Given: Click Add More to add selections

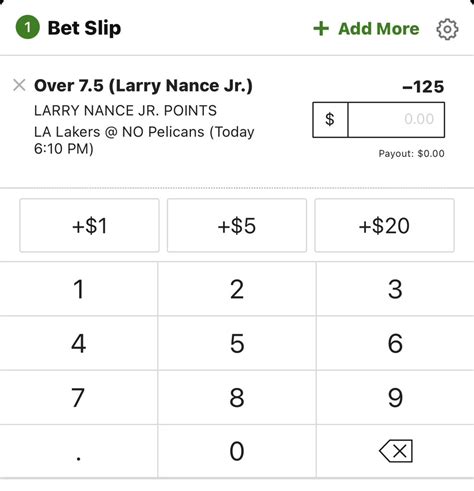Looking at the screenshot, I should coord(366,29).
